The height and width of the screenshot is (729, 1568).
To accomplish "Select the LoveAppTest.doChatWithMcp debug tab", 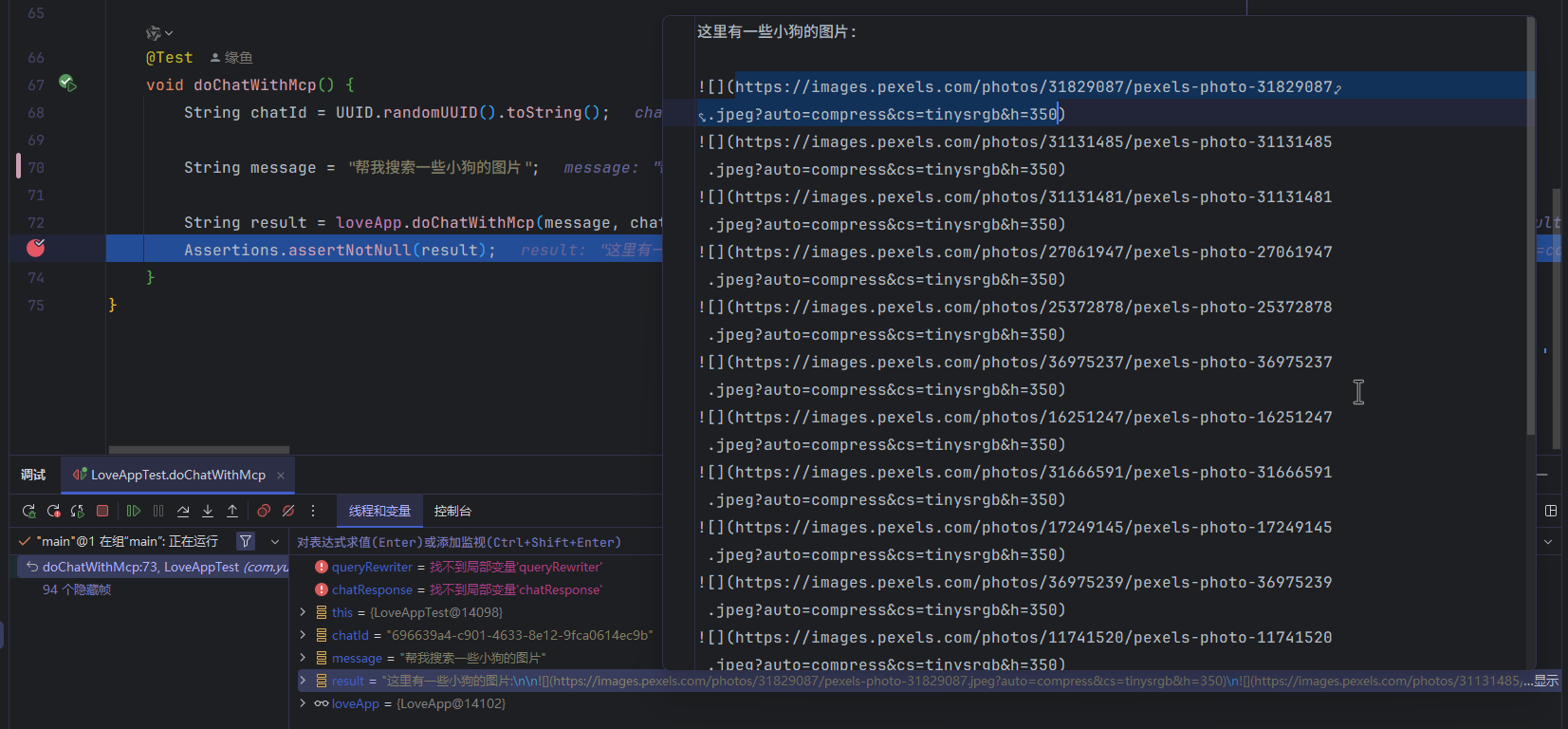I will pos(177,475).
